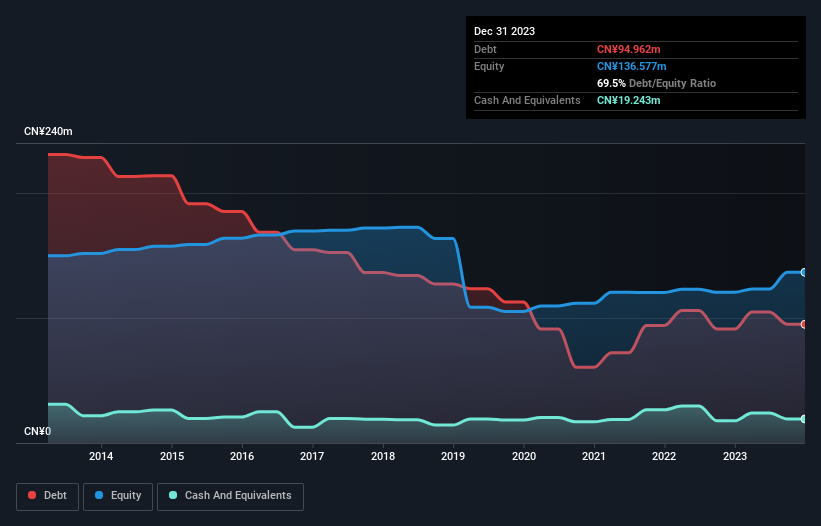The image size is (821, 526).
Task: Click the CN¥94.962m debt value in tooltip
Action: [628, 49]
